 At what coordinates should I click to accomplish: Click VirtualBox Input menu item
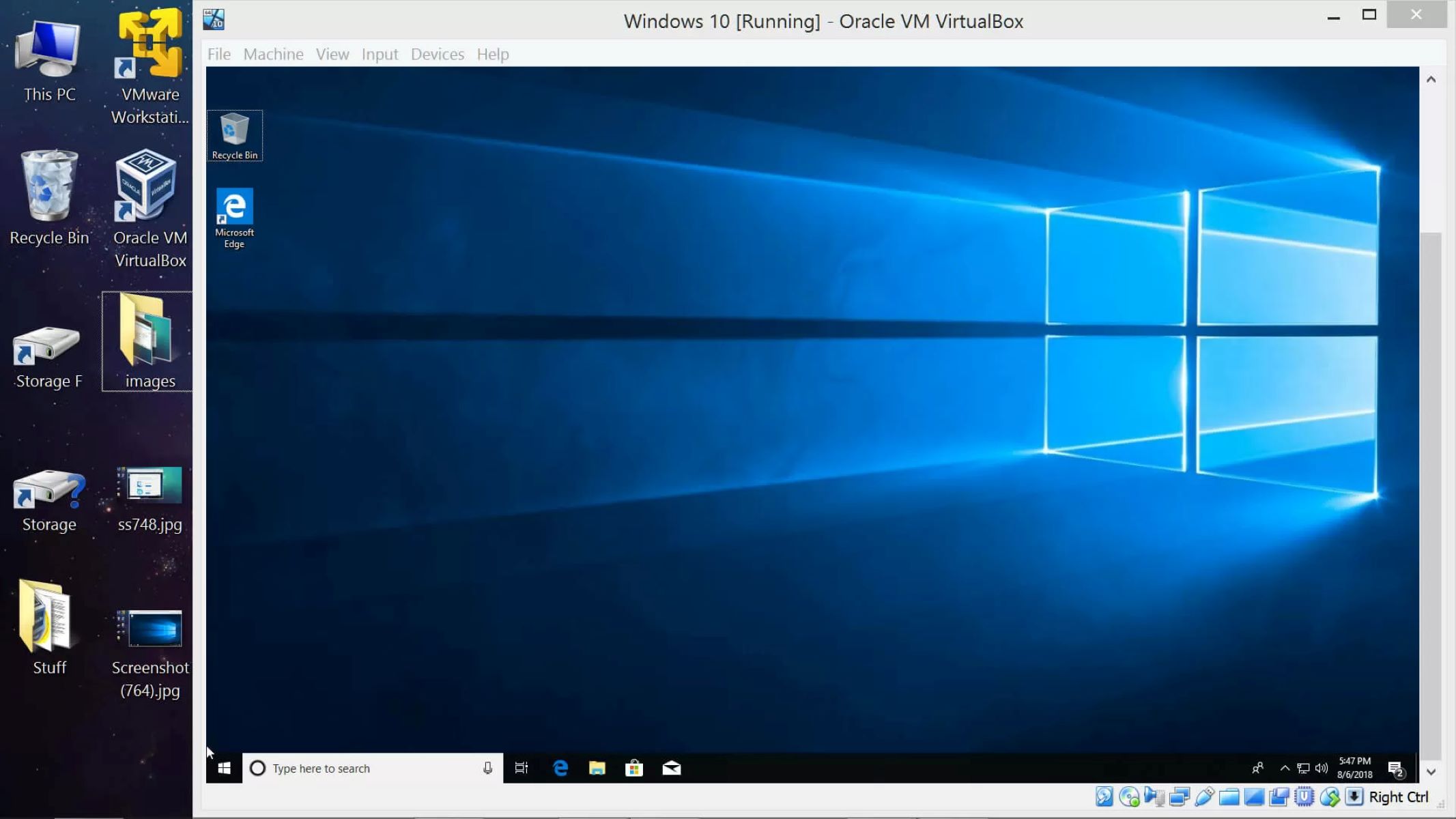point(380,54)
